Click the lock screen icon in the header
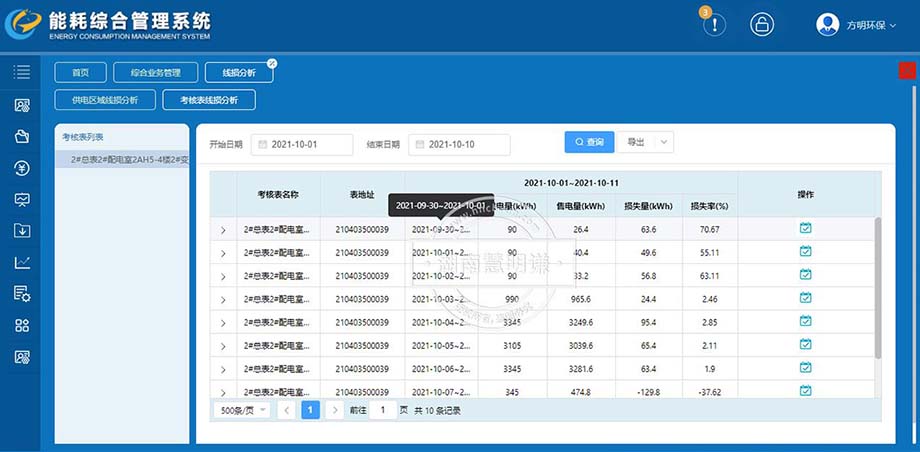Screen dimensions: 920x452 tap(762, 25)
